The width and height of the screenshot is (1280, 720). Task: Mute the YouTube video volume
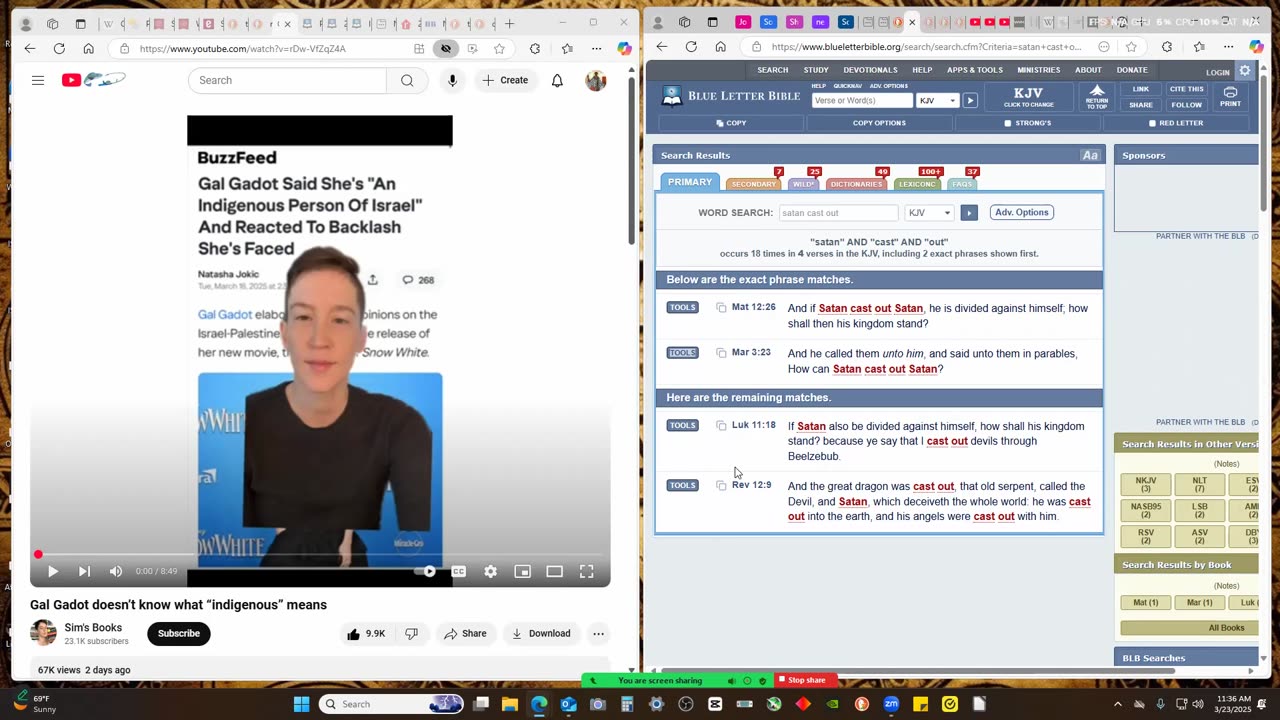[116, 571]
